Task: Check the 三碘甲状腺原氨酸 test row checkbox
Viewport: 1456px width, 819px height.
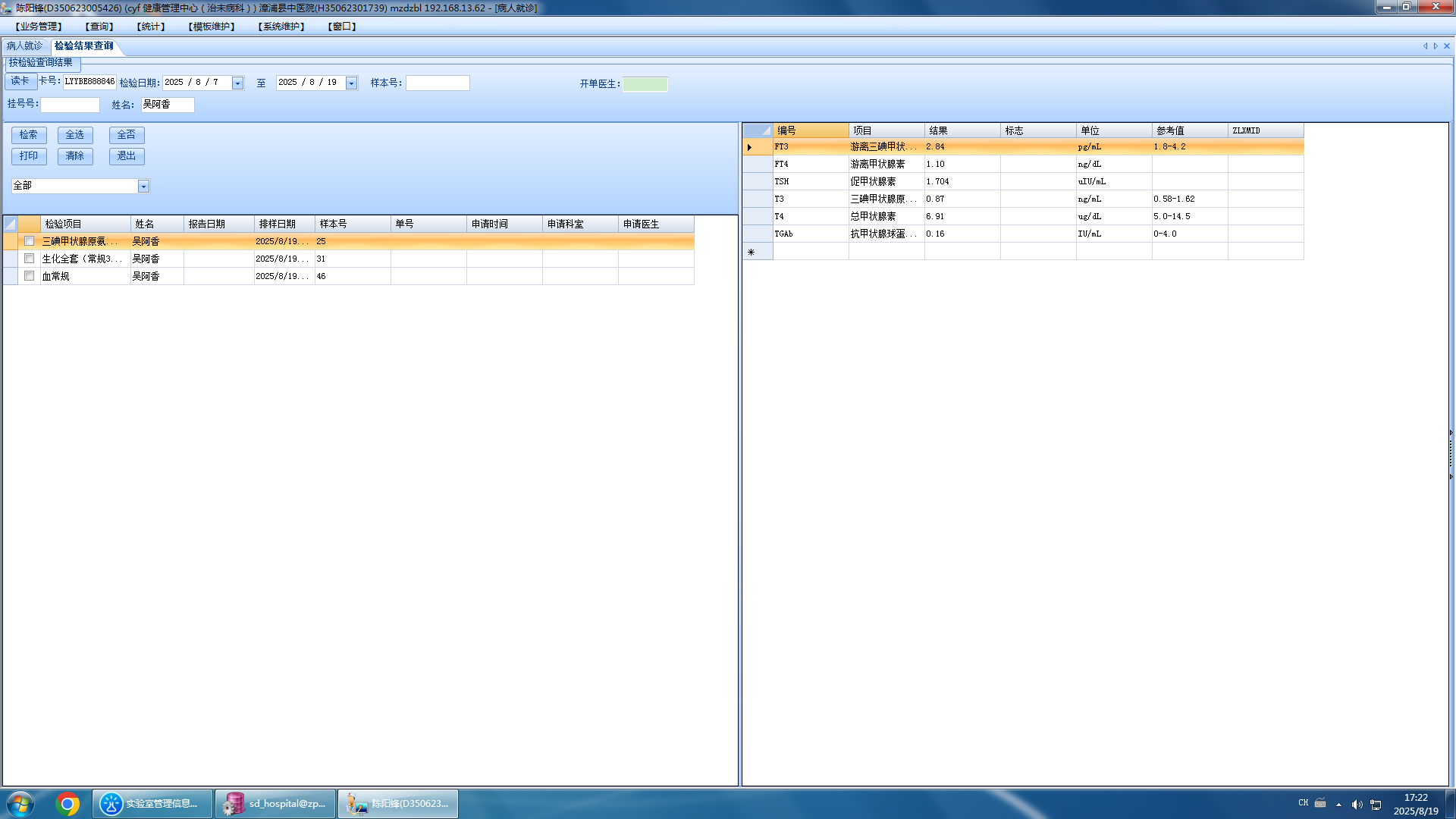Action: pyautogui.click(x=30, y=241)
